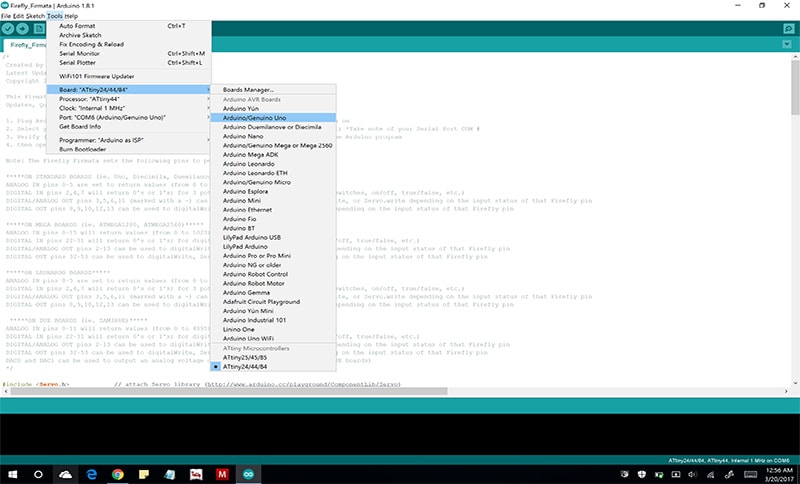The width and height of the screenshot is (800, 484).
Task: Open the touch keyboard tray icon
Action: pyautogui.click(x=751, y=474)
